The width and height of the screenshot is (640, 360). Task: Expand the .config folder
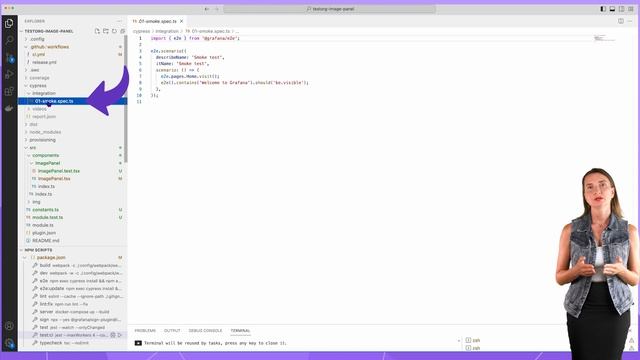click(26, 39)
